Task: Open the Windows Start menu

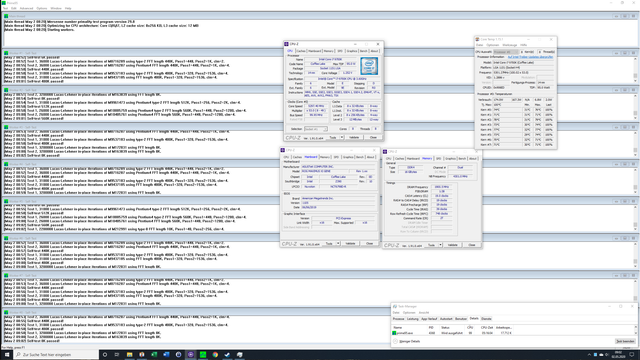Action: [x=7, y=355]
